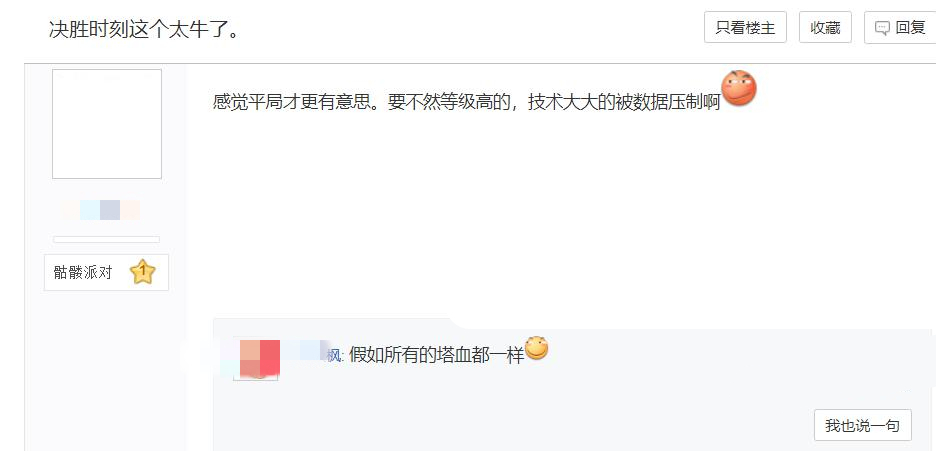936x451 pixels.
Task: Click the post text 感觉平局才更有意思
Action: (x=295, y=102)
